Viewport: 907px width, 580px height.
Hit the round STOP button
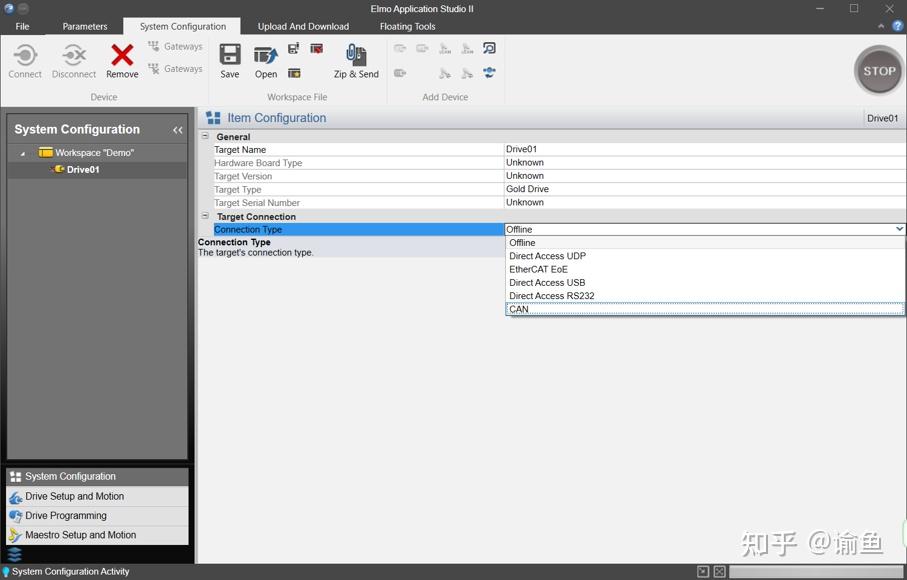[x=879, y=71]
